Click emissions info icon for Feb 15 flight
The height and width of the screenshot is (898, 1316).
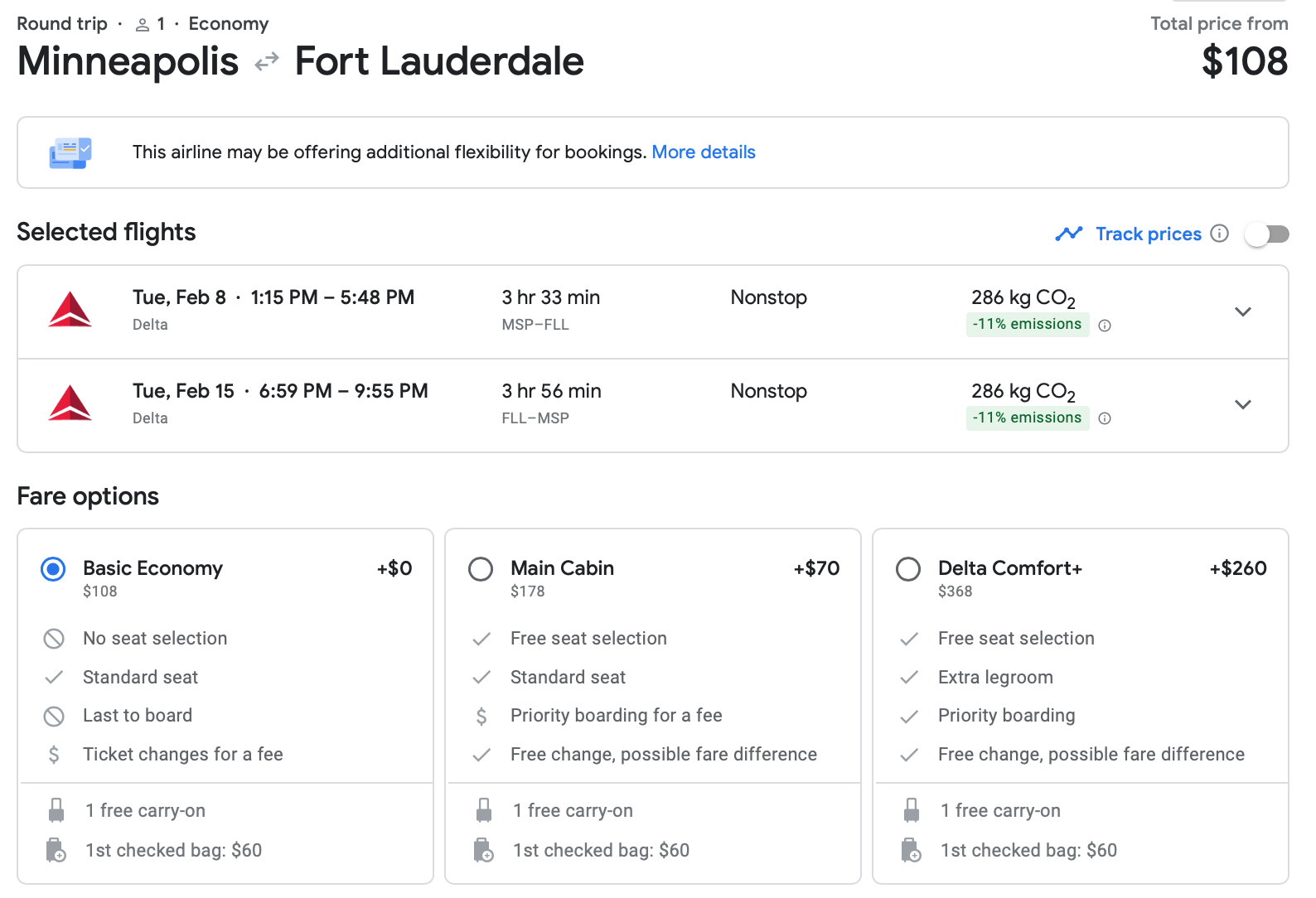(1105, 418)
